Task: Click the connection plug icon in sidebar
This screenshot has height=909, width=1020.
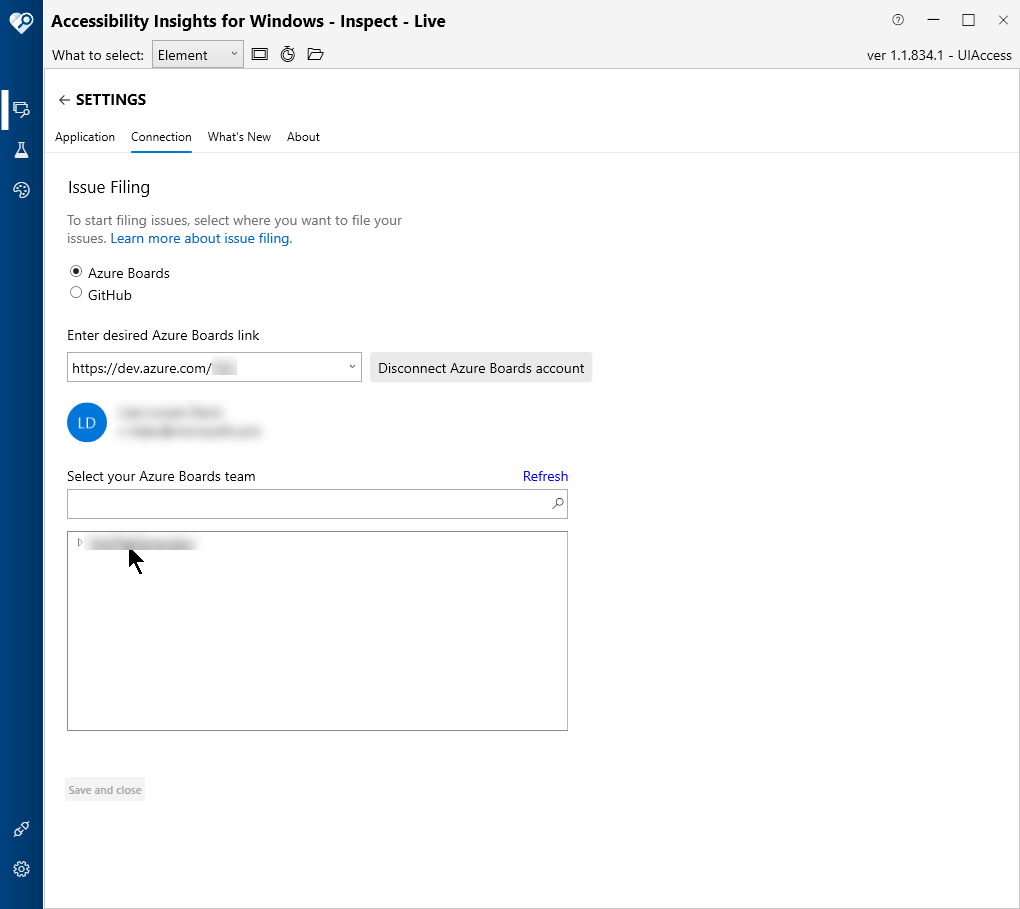Action: (x=21, y=829)
